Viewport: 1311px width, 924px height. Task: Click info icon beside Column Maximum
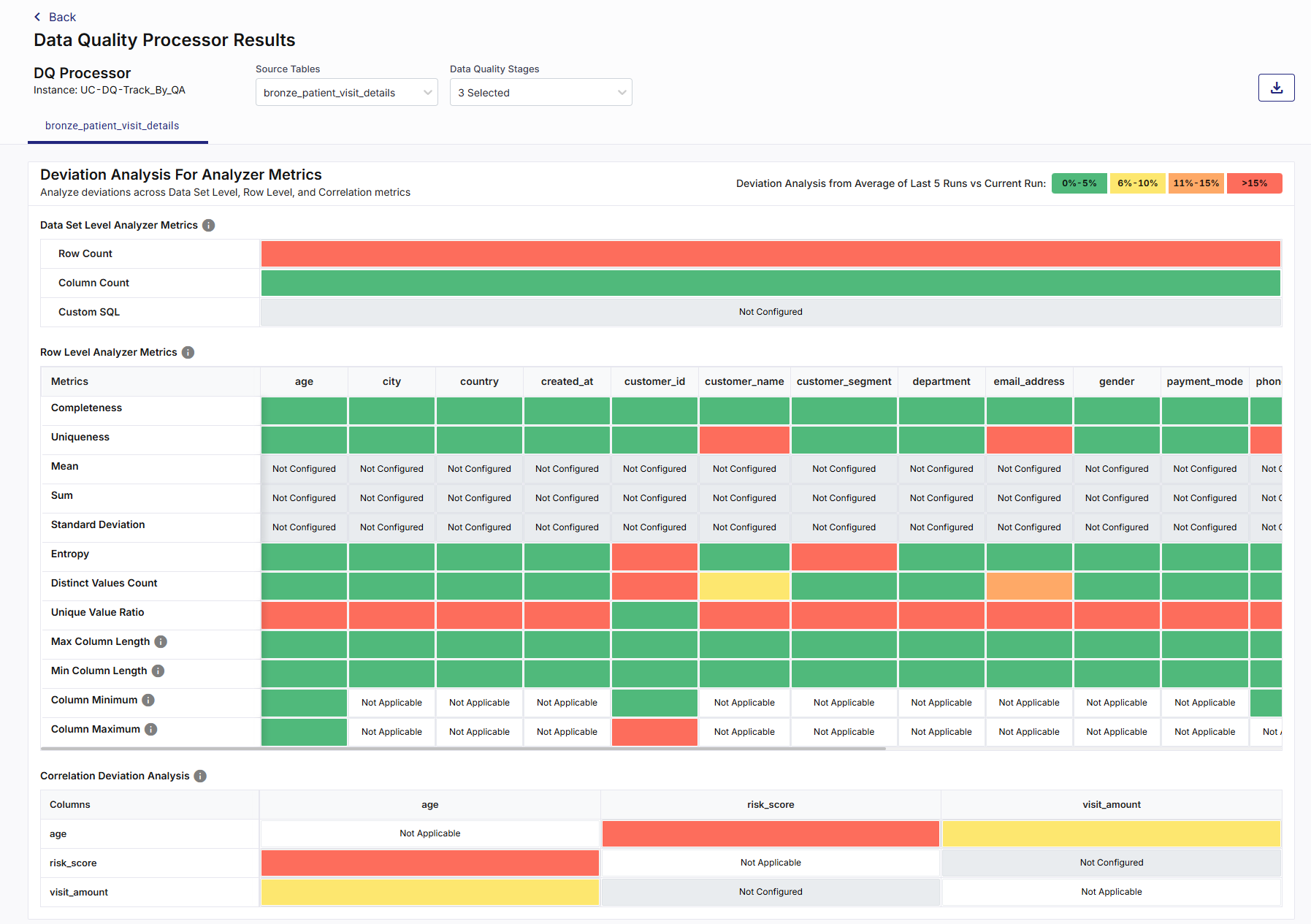[150, 729]
